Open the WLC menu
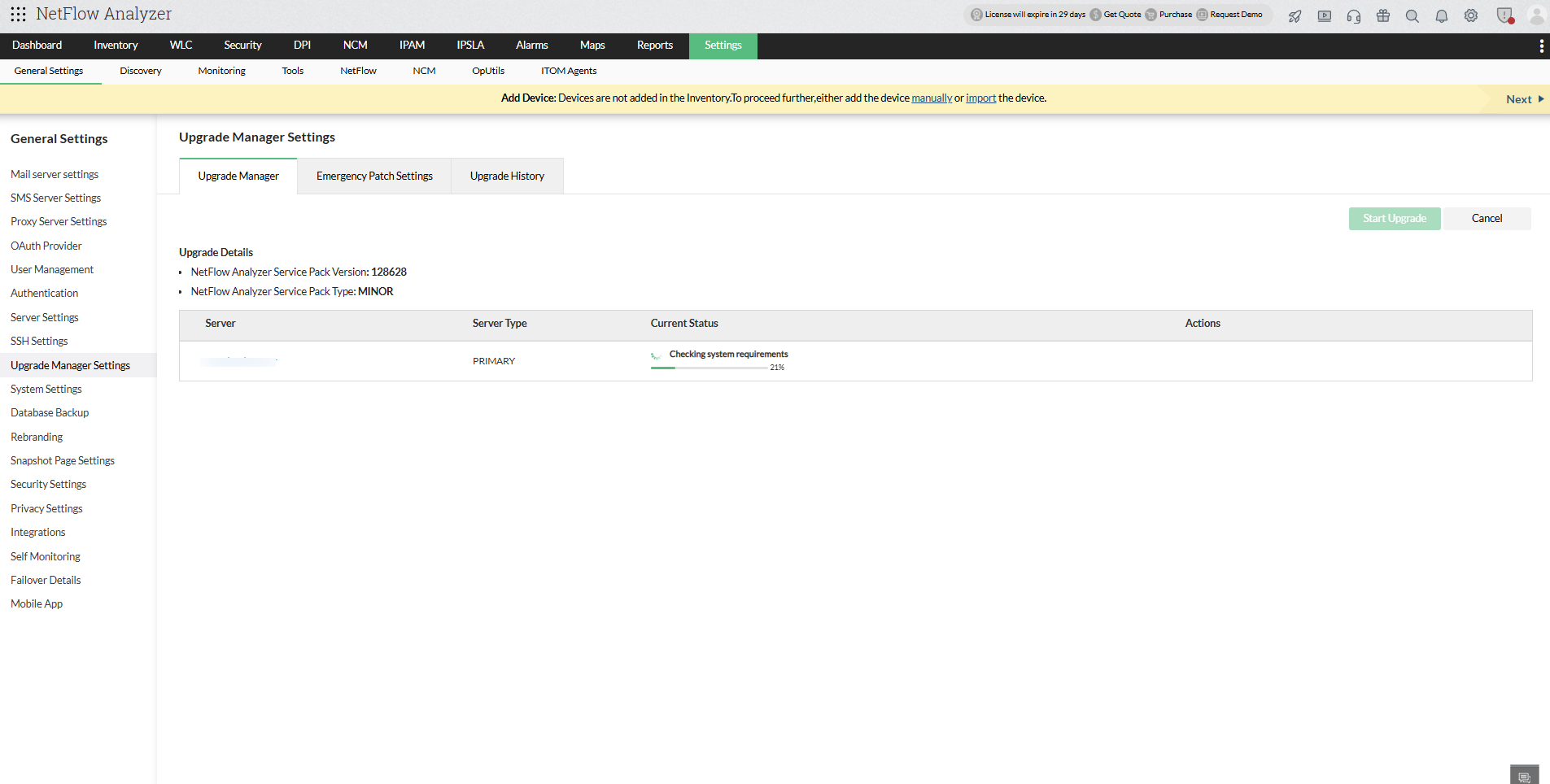Screen dimensions: 1550x784 [x=181, y=46]
